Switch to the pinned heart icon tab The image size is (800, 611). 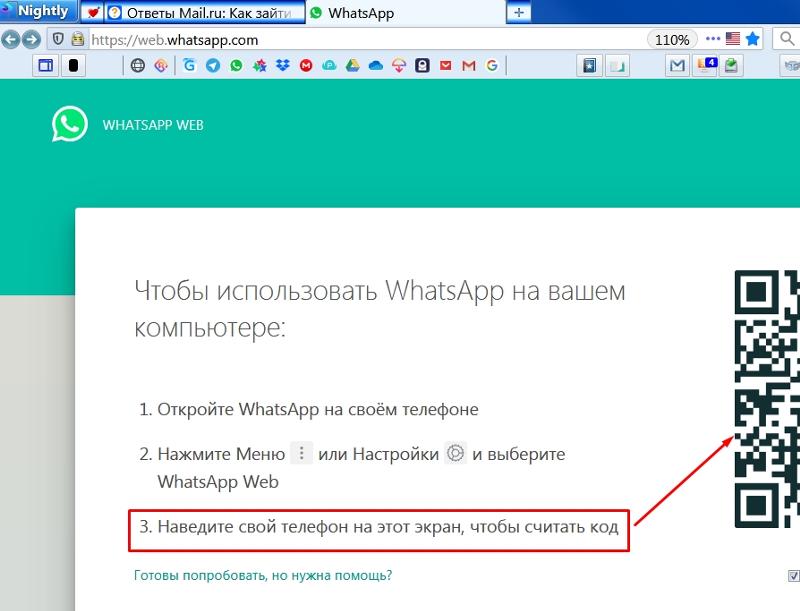point(92,13)
